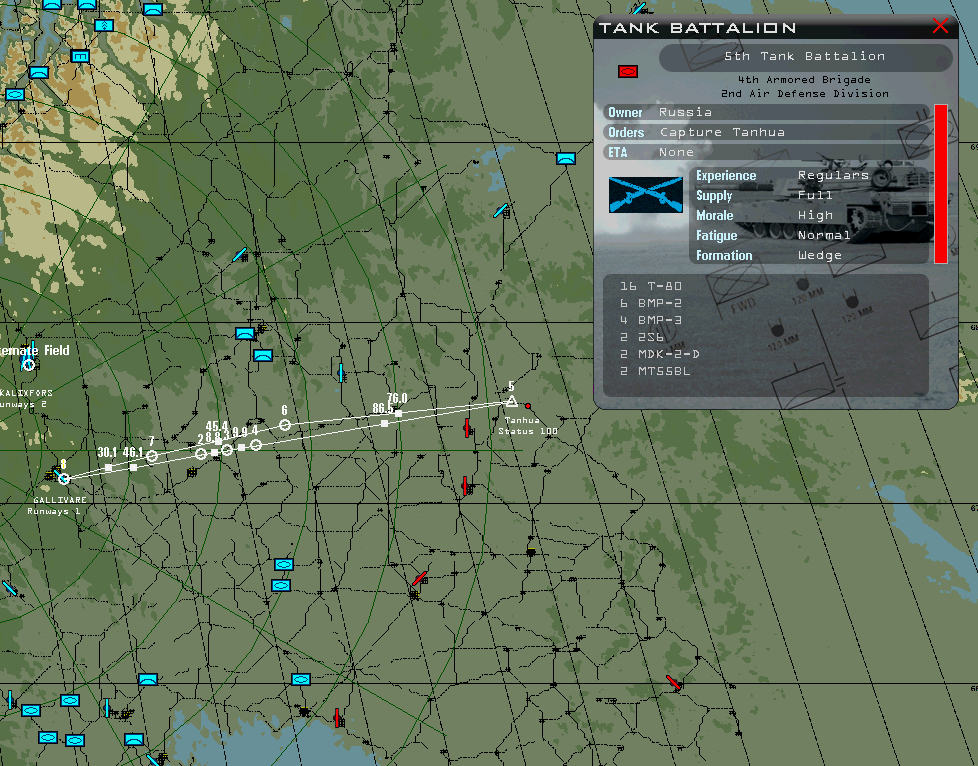Screen dimensions: 978x766
Task: Click the Formation Wedge row
Action: tap(810, 256)
